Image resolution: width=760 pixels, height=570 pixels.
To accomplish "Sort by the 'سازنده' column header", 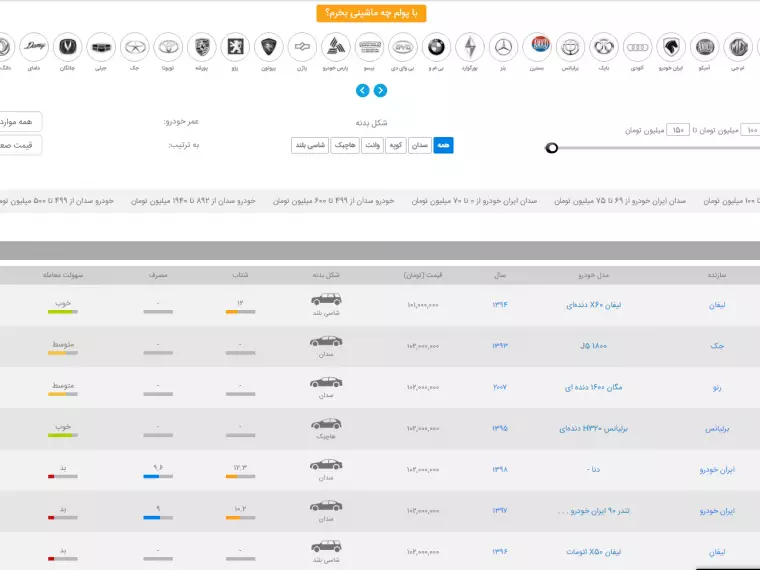I will coord(716,275).
